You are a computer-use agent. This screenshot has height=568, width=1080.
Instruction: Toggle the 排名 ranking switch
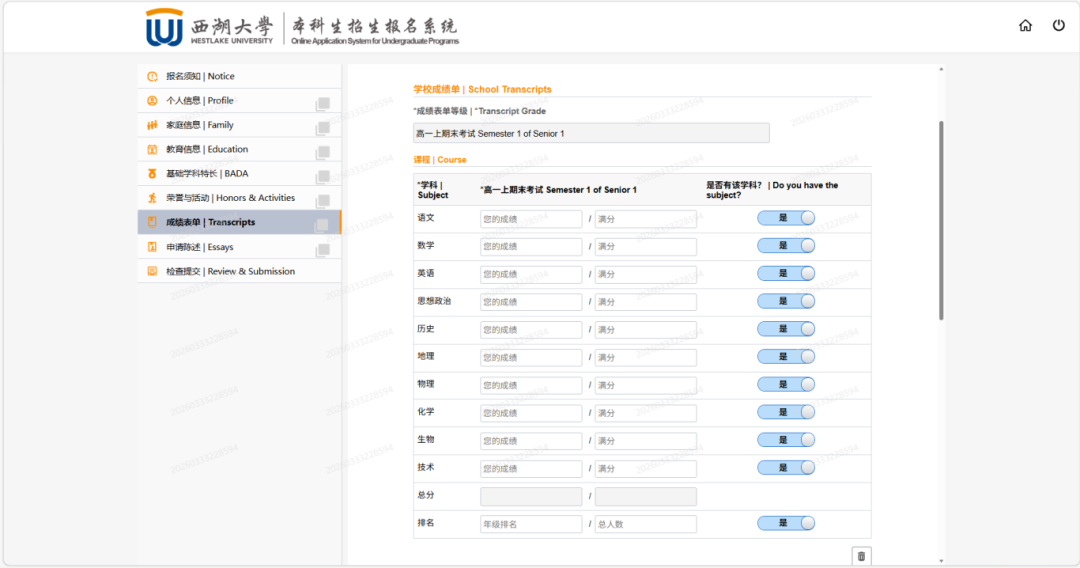[x=786, y=523]
